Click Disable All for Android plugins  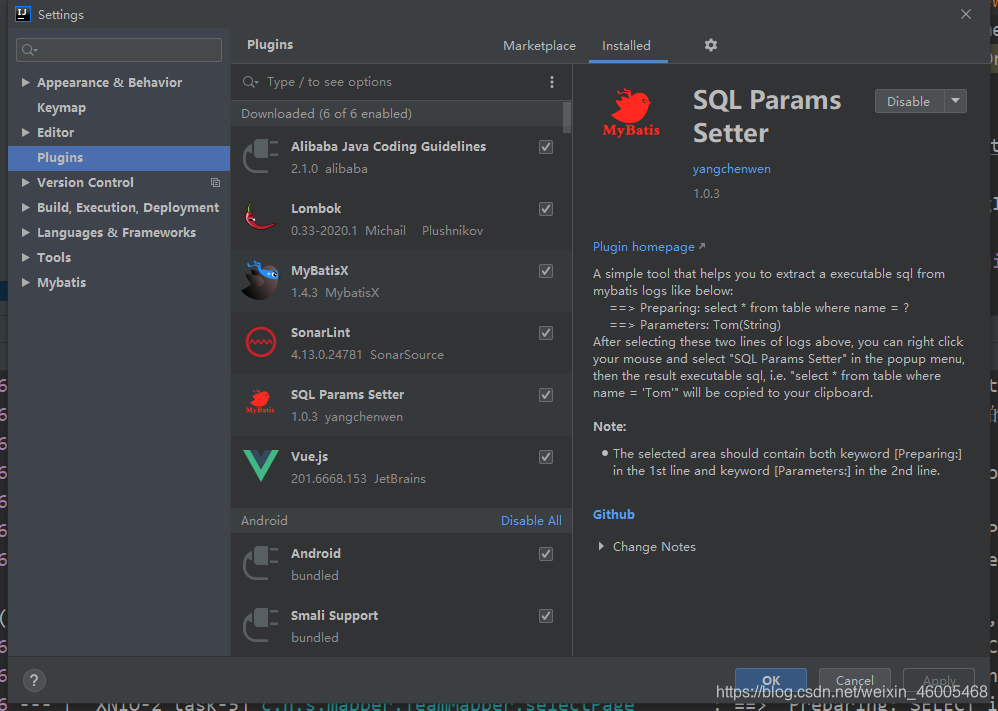coord(531,521)
